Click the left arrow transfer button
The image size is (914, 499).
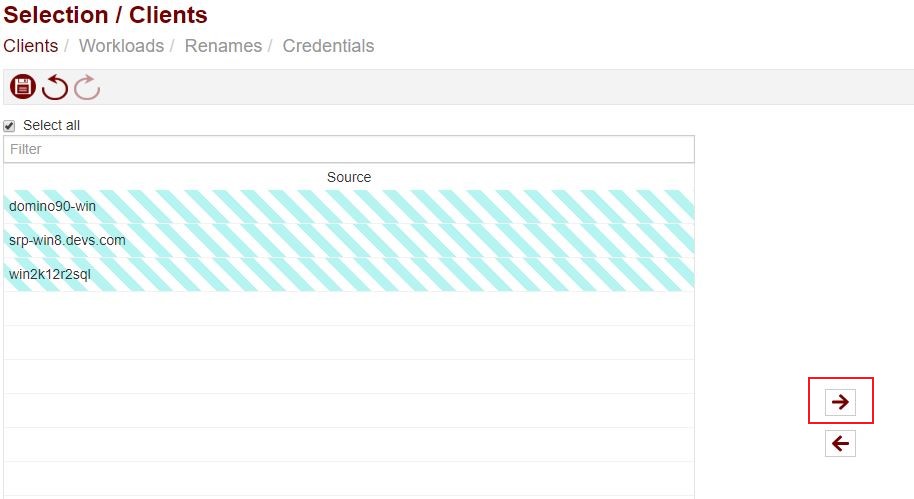pos(840,443)
